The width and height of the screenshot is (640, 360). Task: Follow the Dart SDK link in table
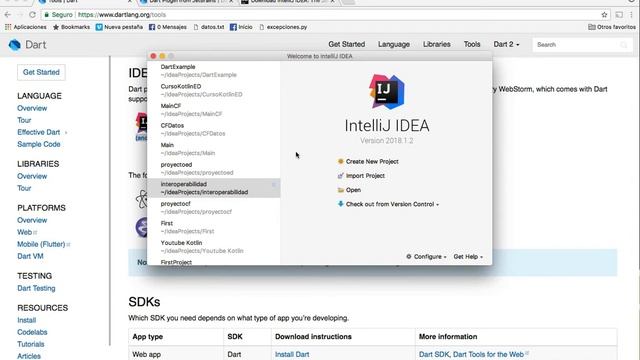point(433,354)
